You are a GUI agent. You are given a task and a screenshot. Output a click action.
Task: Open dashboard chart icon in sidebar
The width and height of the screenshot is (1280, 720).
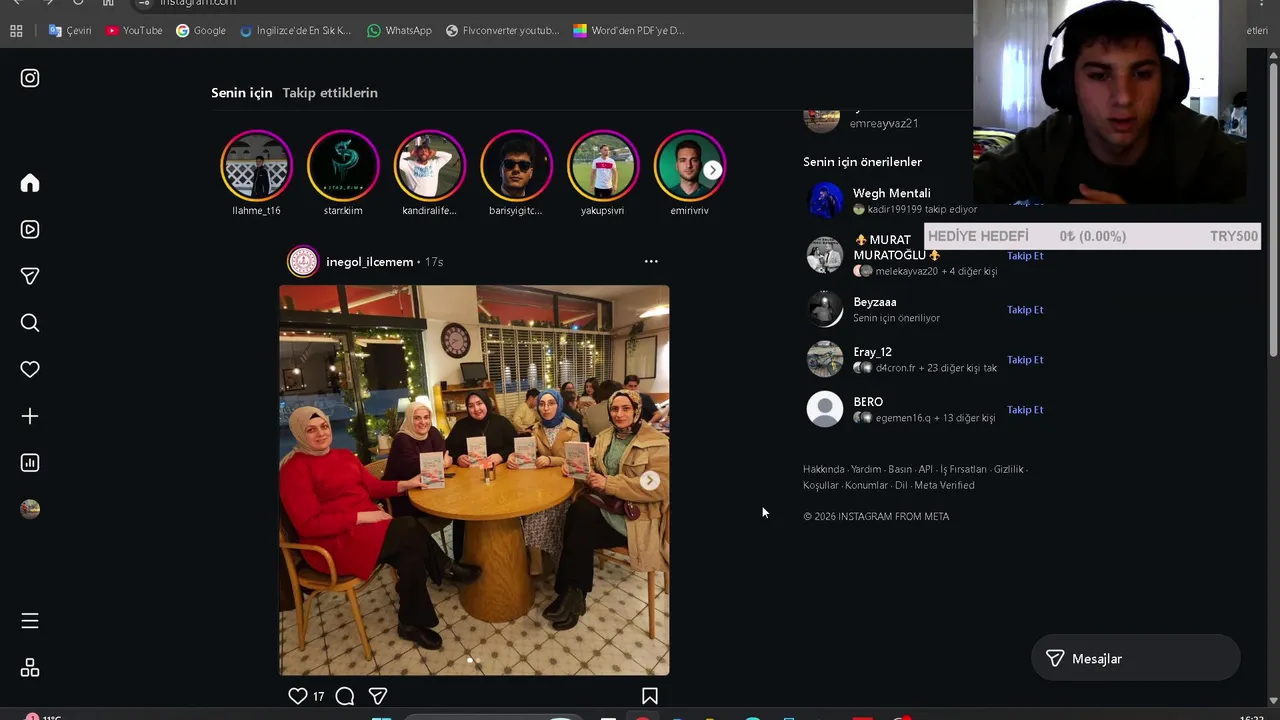(x=30, y=462)
